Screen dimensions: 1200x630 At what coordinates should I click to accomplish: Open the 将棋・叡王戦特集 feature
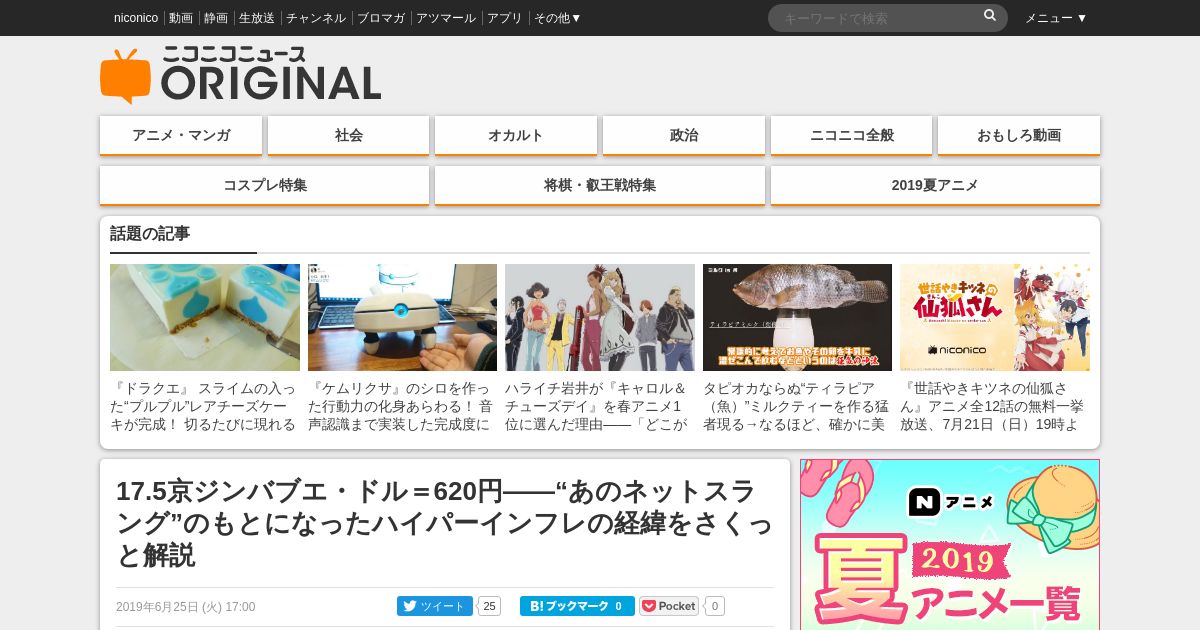(x=600, y=185)
